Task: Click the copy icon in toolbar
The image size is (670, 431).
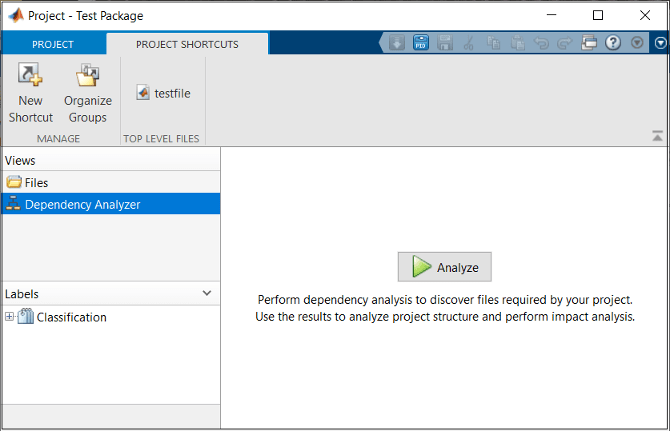Action: [494, 43]
